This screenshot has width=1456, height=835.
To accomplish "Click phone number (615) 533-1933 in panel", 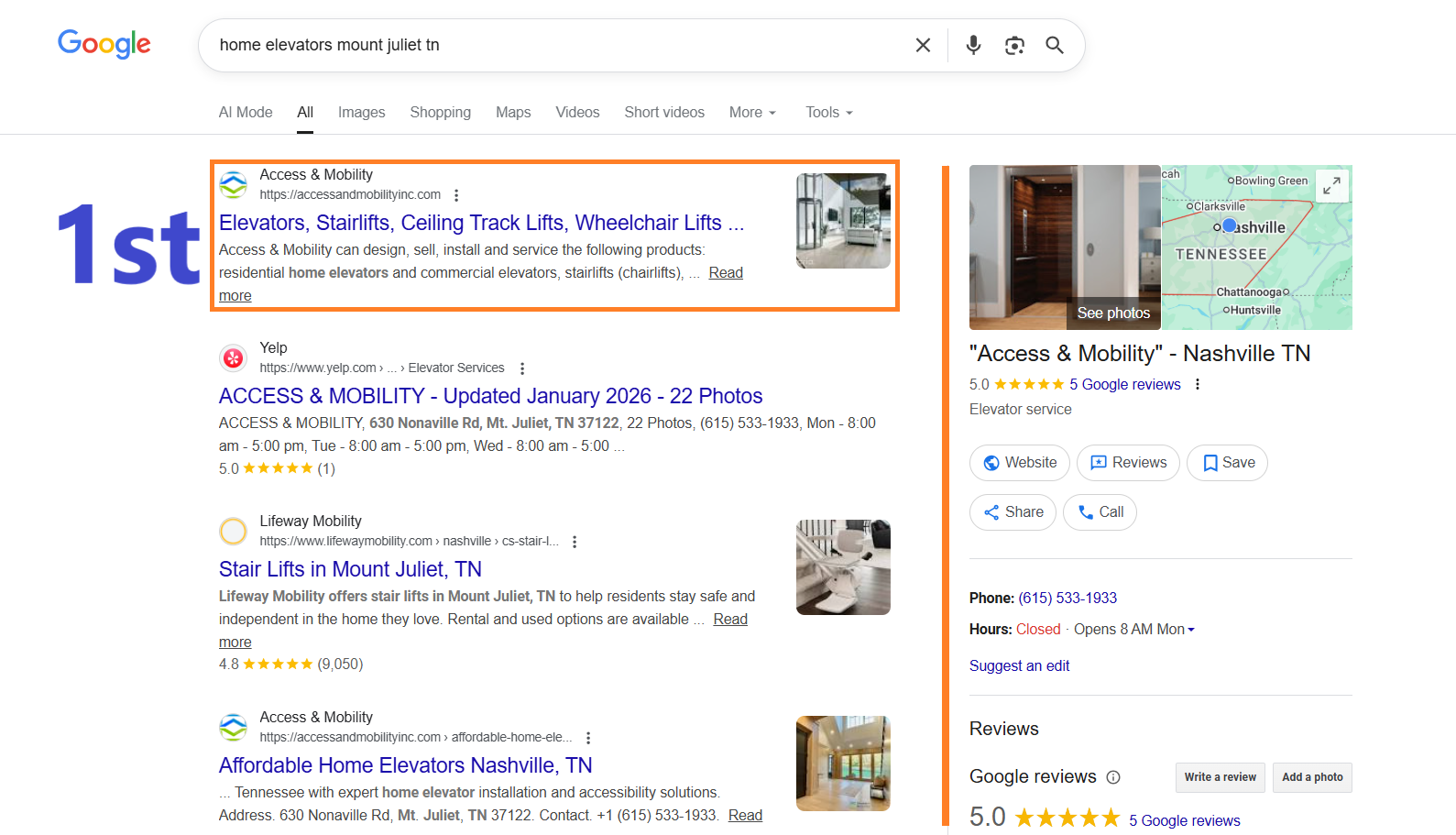I will [1067, 599].
